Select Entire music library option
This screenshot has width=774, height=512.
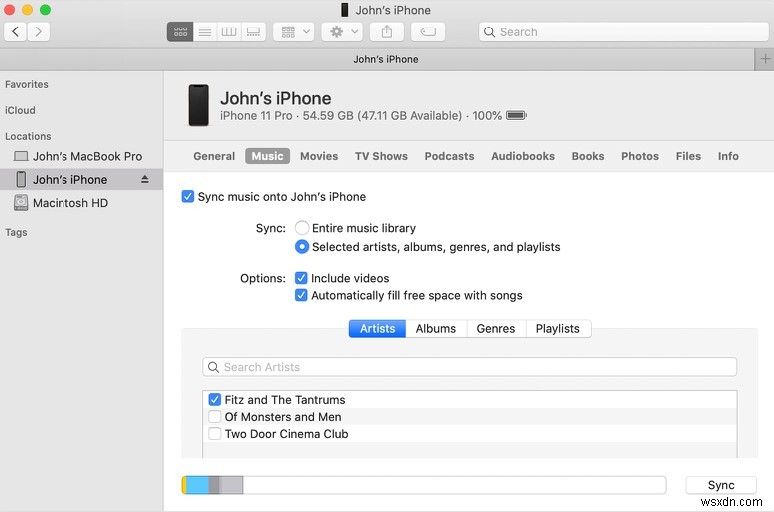302,228
